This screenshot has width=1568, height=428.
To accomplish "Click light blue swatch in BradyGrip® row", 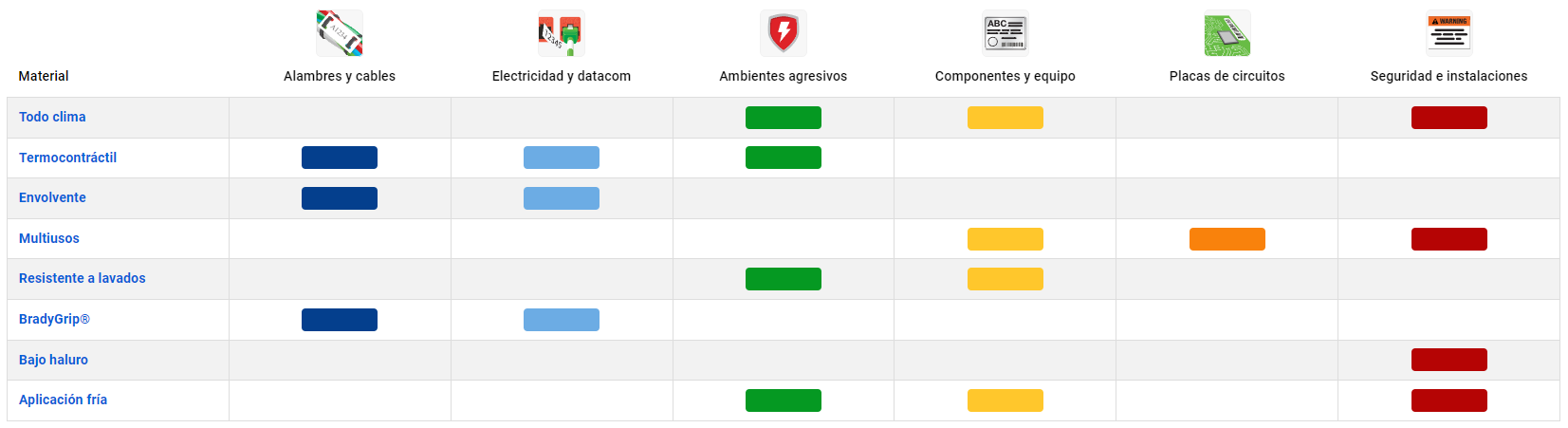I will (562, 320).
